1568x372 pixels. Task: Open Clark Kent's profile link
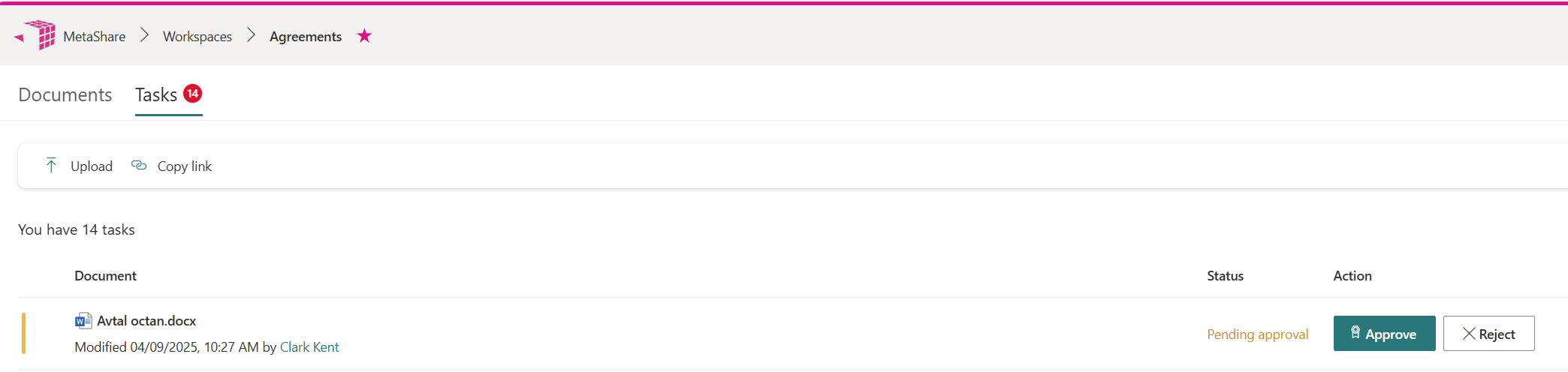coord(309,347)
